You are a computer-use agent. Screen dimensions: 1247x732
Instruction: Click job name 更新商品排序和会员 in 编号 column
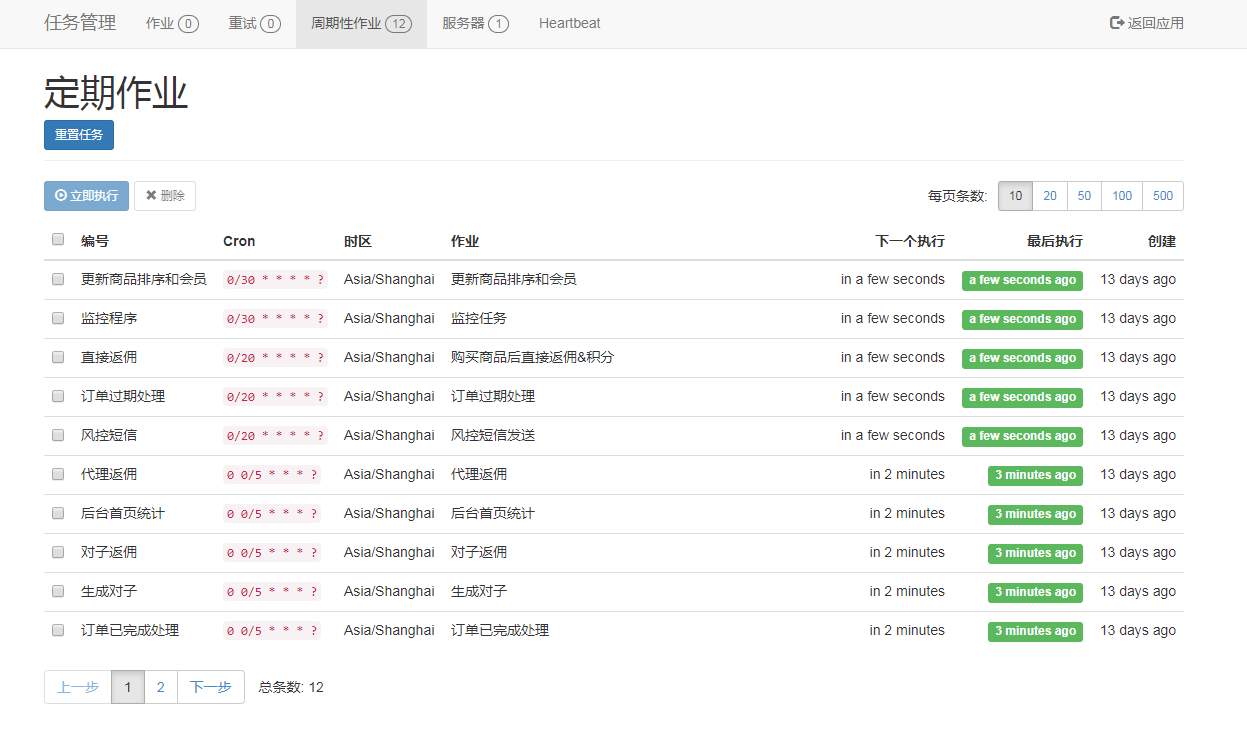click(x=144, y=279)
